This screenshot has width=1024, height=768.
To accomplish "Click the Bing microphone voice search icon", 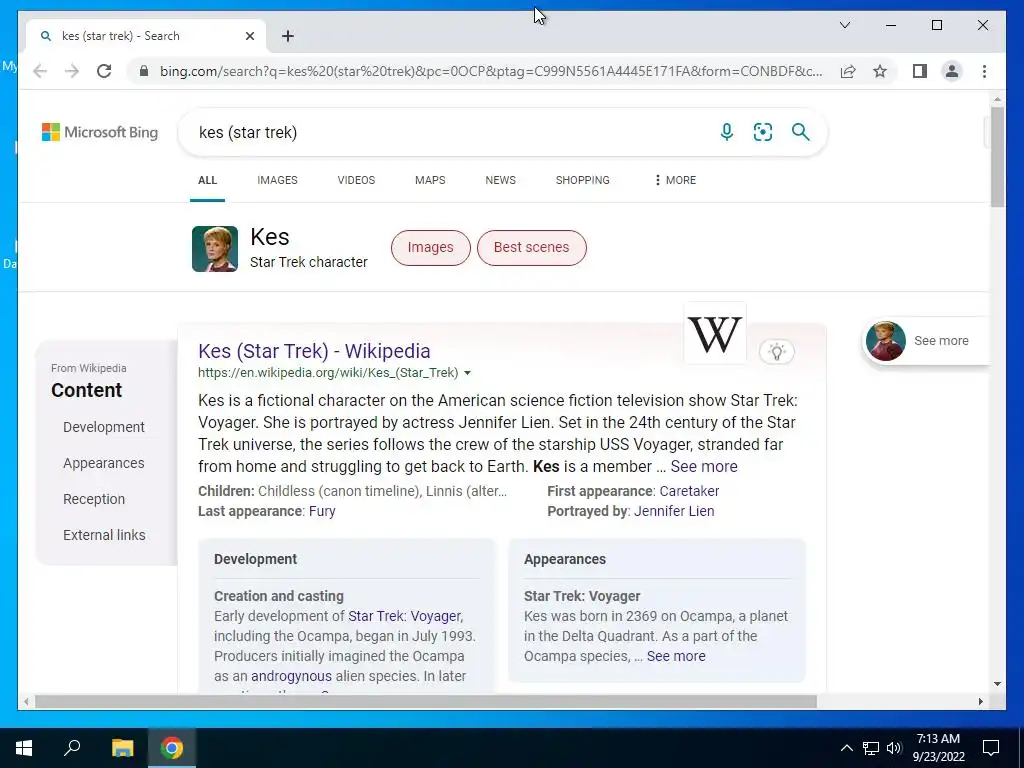I will click(x=726, y=132).
